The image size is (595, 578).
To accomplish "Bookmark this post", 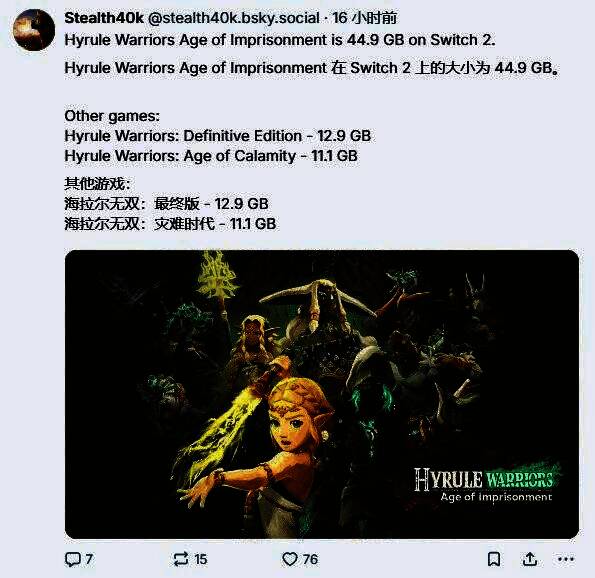I will [494, 559].
